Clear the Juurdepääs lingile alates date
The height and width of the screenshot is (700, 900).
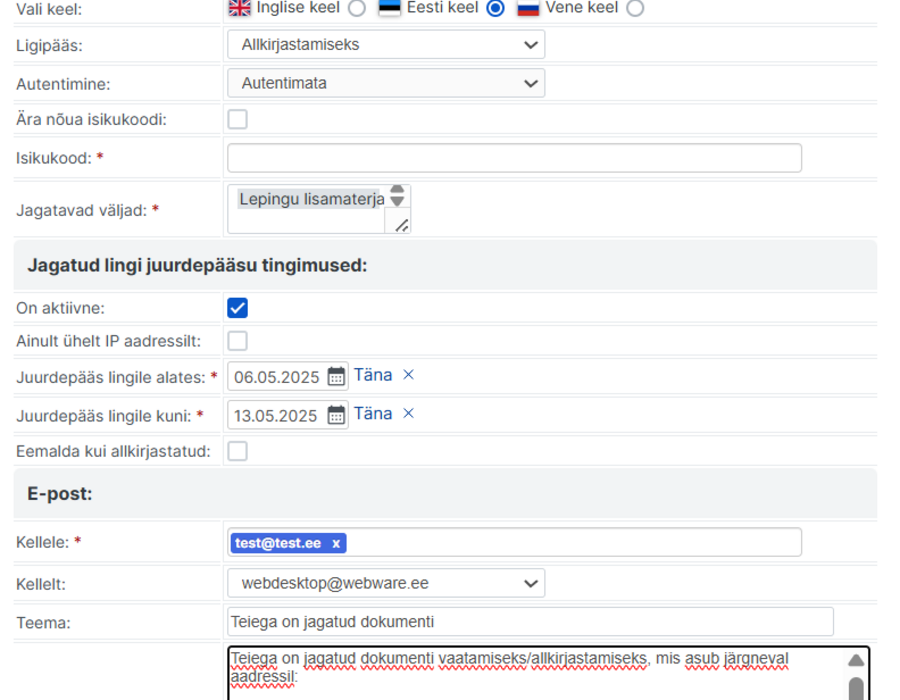click(x=409, y=375)
